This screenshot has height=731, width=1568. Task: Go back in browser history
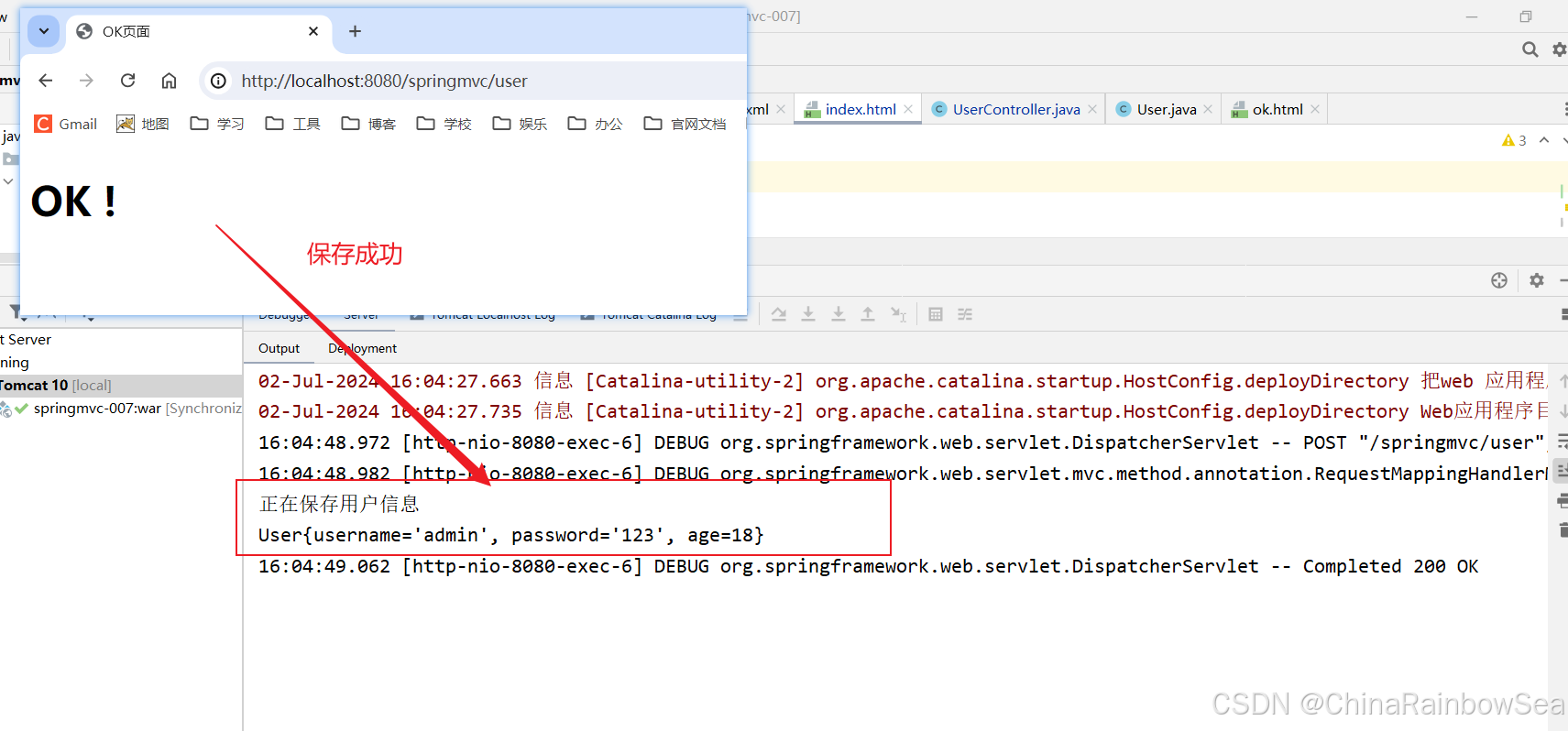point(46,81)
